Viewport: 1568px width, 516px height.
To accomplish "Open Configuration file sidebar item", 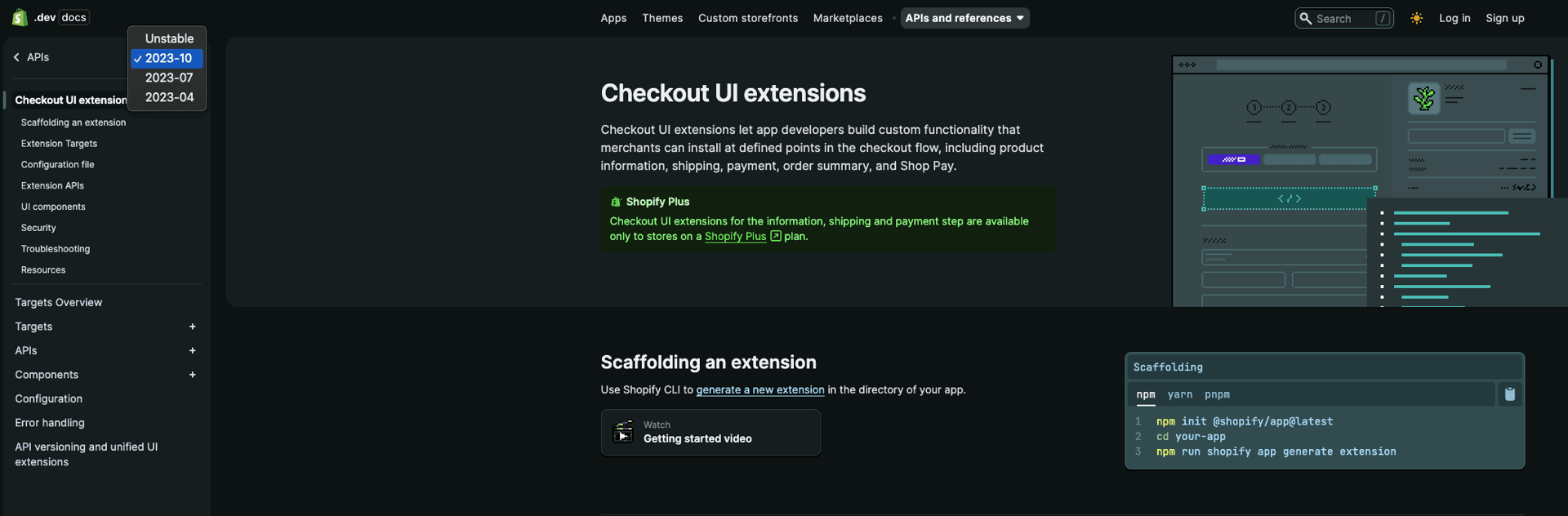I will [58, 165].
